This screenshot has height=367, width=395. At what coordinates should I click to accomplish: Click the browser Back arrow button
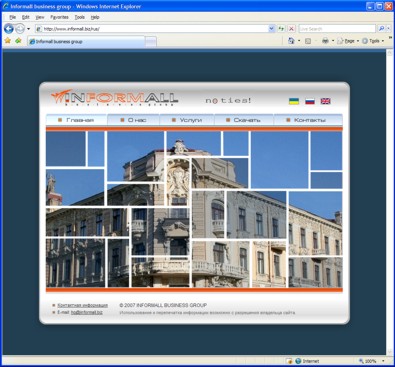click(9, 29)
